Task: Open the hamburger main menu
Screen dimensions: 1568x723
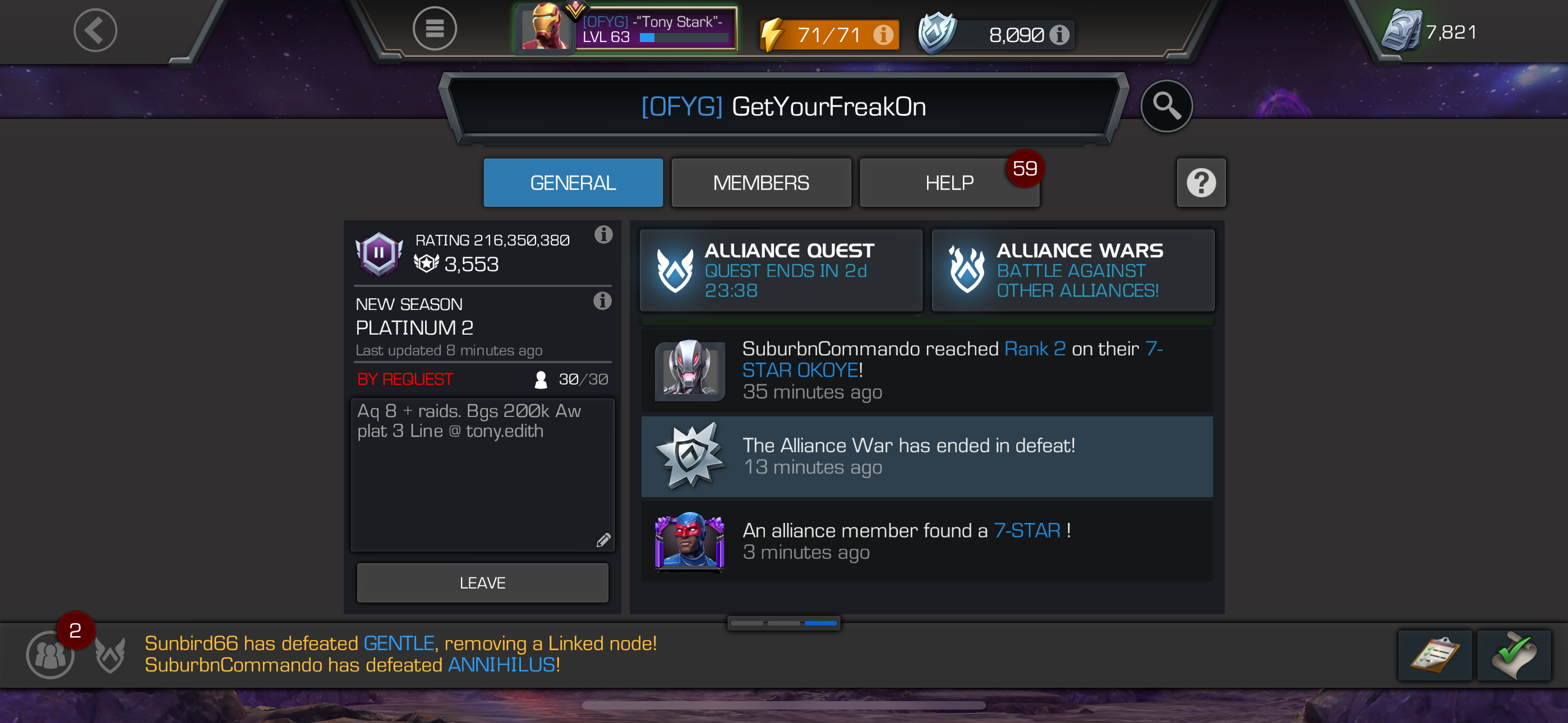Action: (x=435, y=29)
